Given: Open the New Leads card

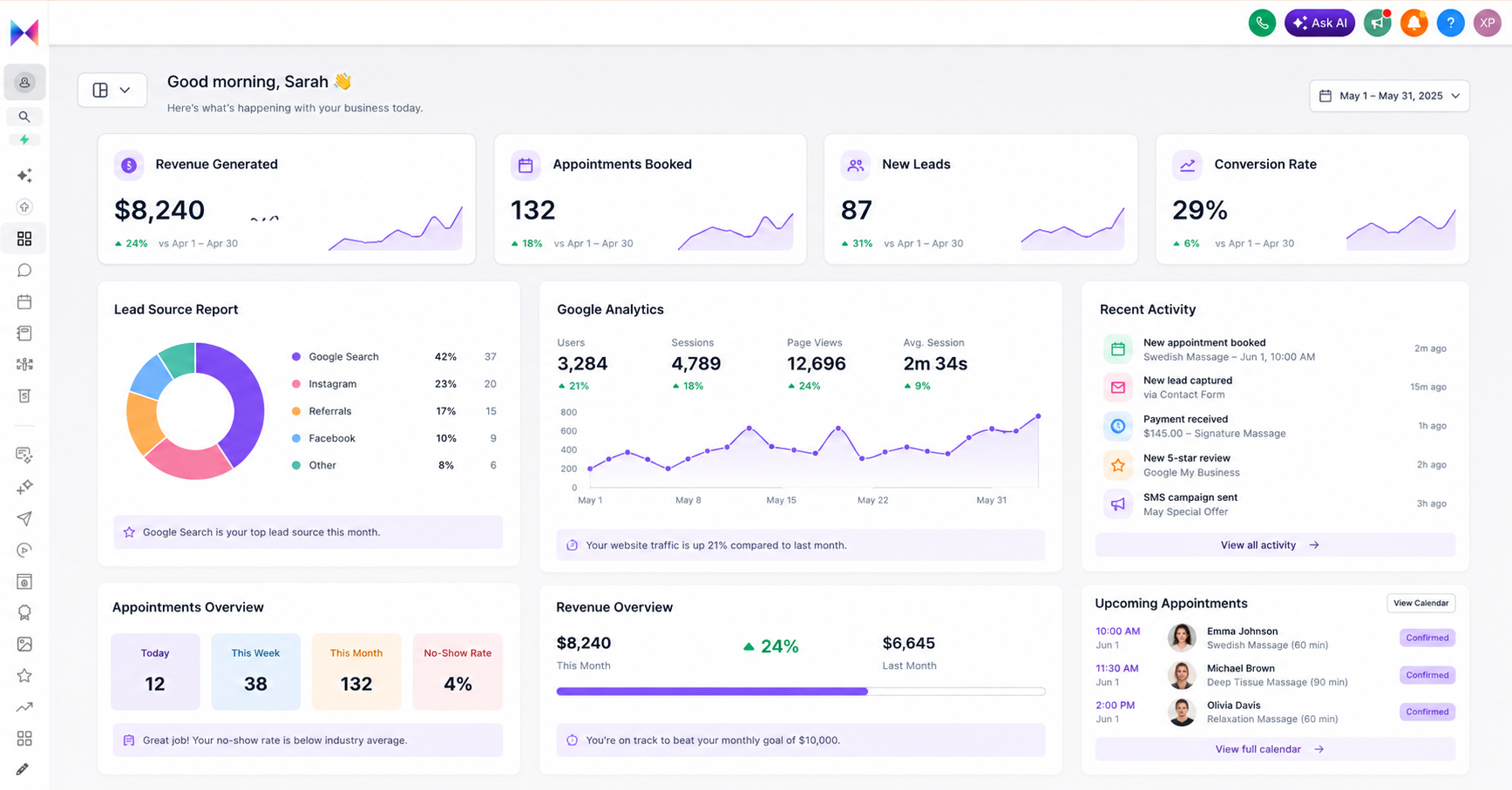Looking at the screenshot, I should [980, 199].
